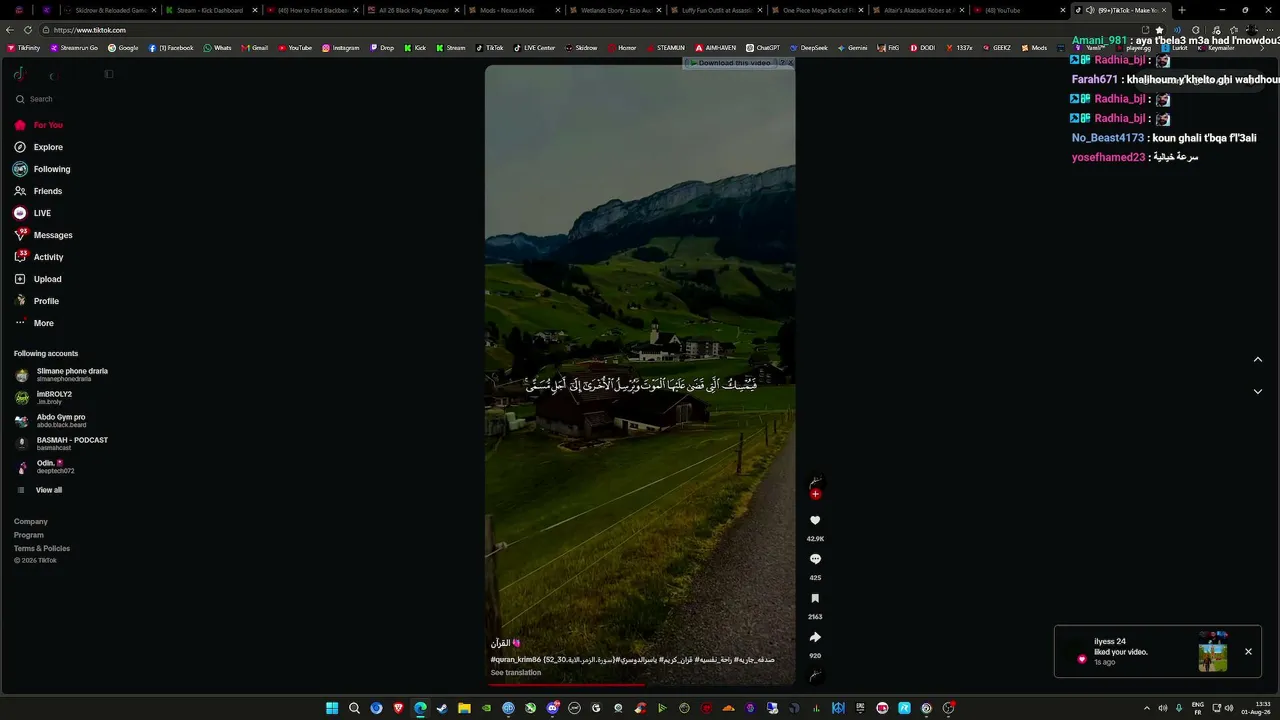Mute the TikTok tab audio
The width and height of the screenshot is (1280, 720).
click(x=1090, y=10)
